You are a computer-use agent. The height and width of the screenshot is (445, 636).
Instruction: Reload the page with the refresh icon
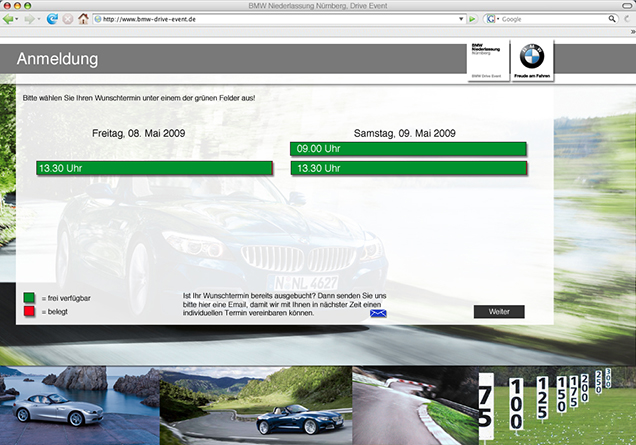pyautogui.click(x=52, y=19)
